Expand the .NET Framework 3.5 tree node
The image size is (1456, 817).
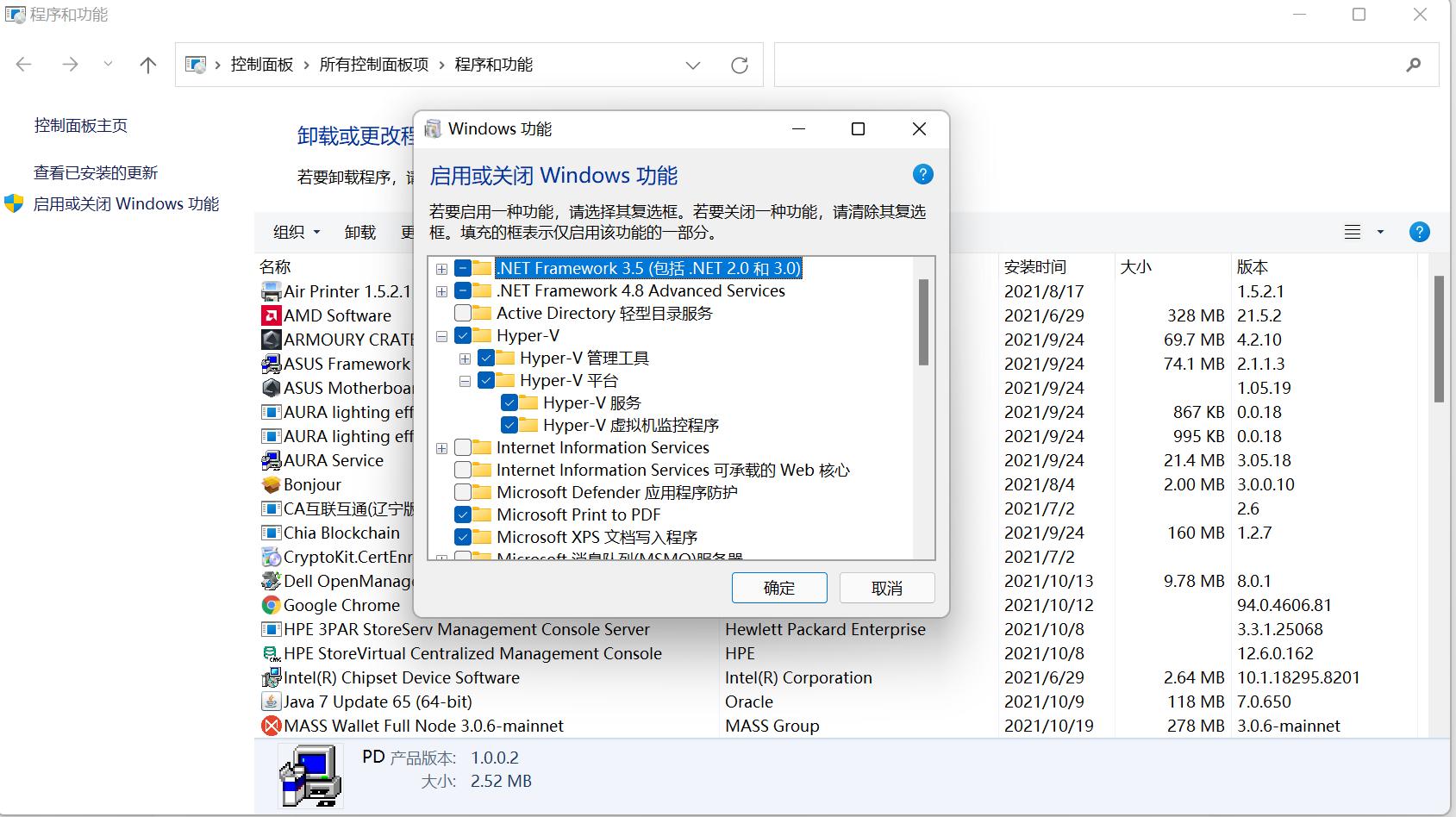pos(441,268)
